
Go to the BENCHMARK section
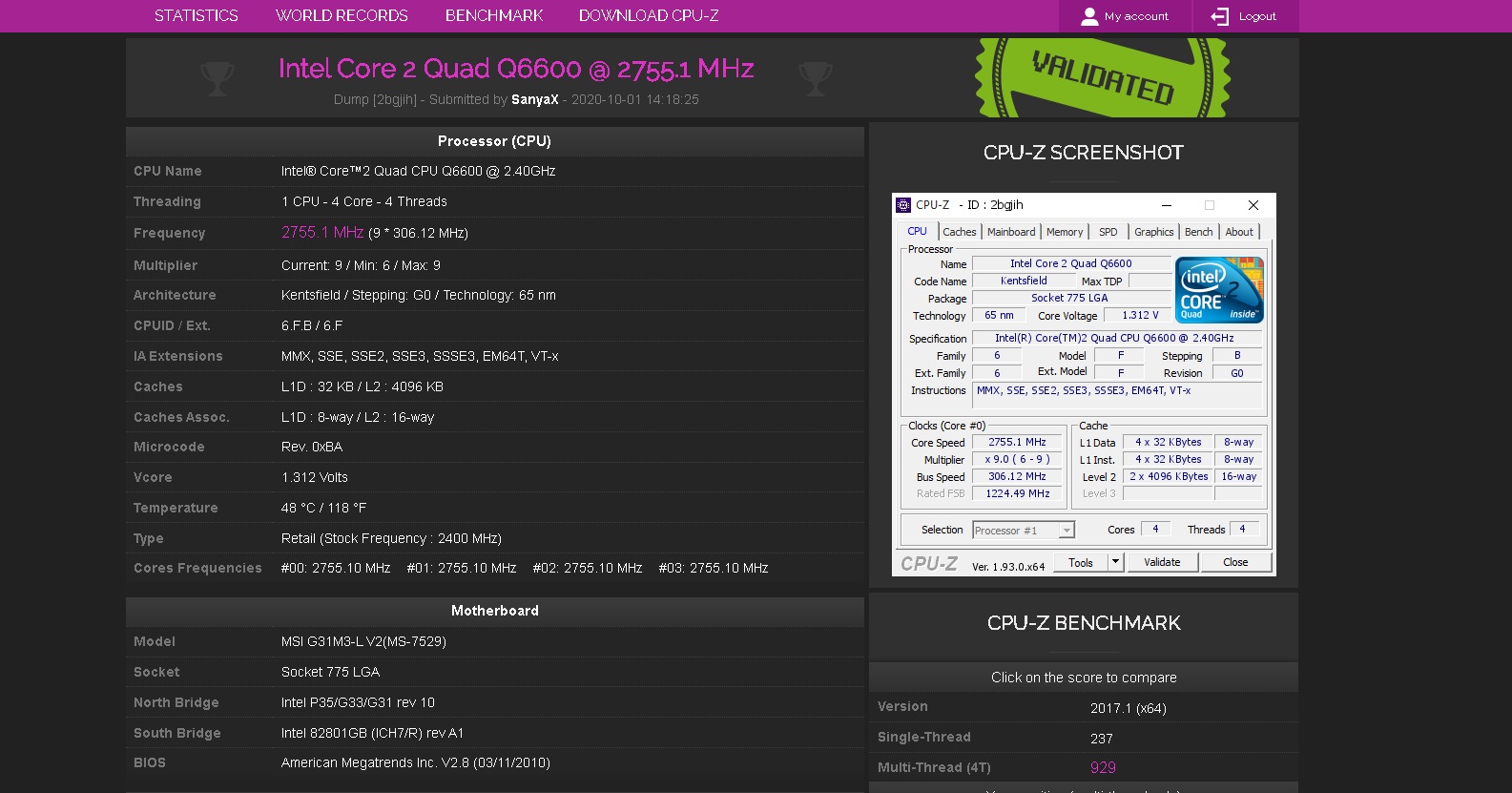[494, 16]
